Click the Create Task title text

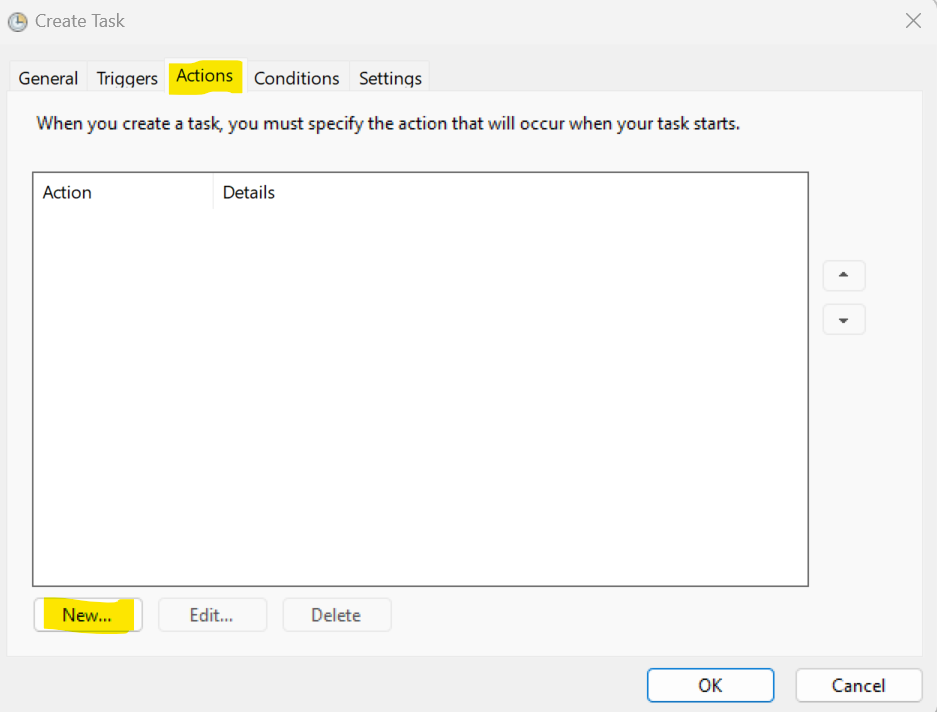[x=80, y=21]
